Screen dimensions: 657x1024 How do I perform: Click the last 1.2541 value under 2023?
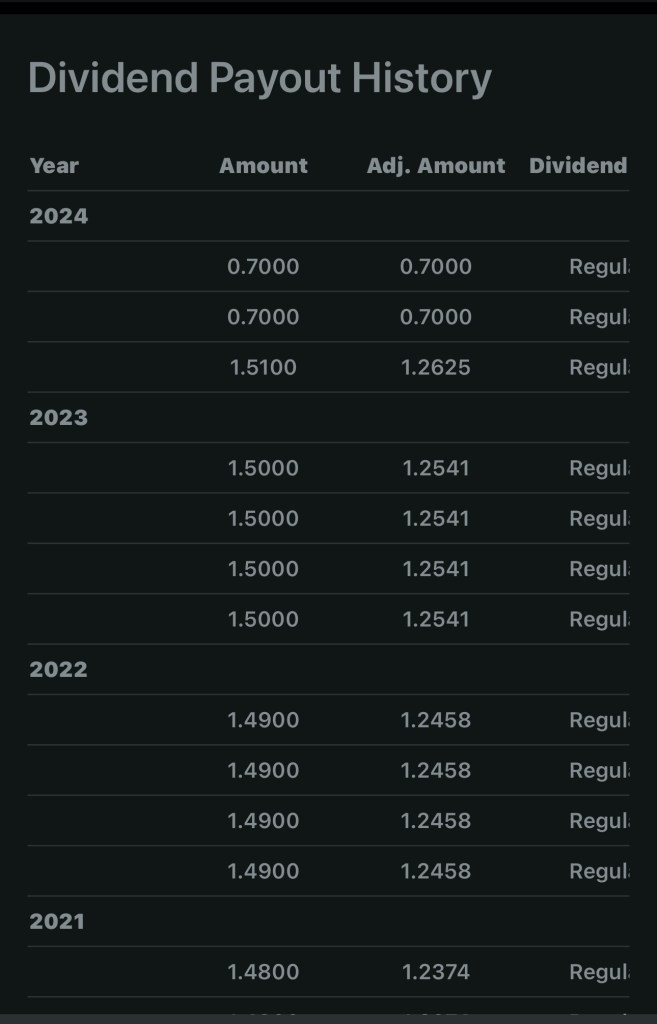tap(436, 620)
